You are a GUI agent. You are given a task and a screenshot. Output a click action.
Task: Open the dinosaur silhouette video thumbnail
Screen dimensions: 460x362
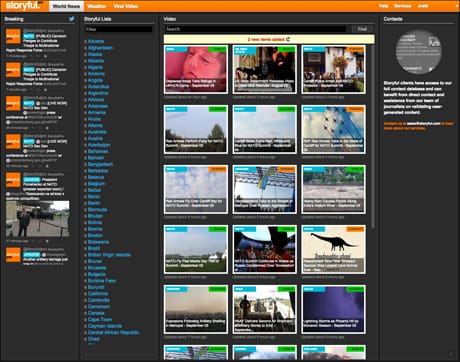tap(333, 249)
